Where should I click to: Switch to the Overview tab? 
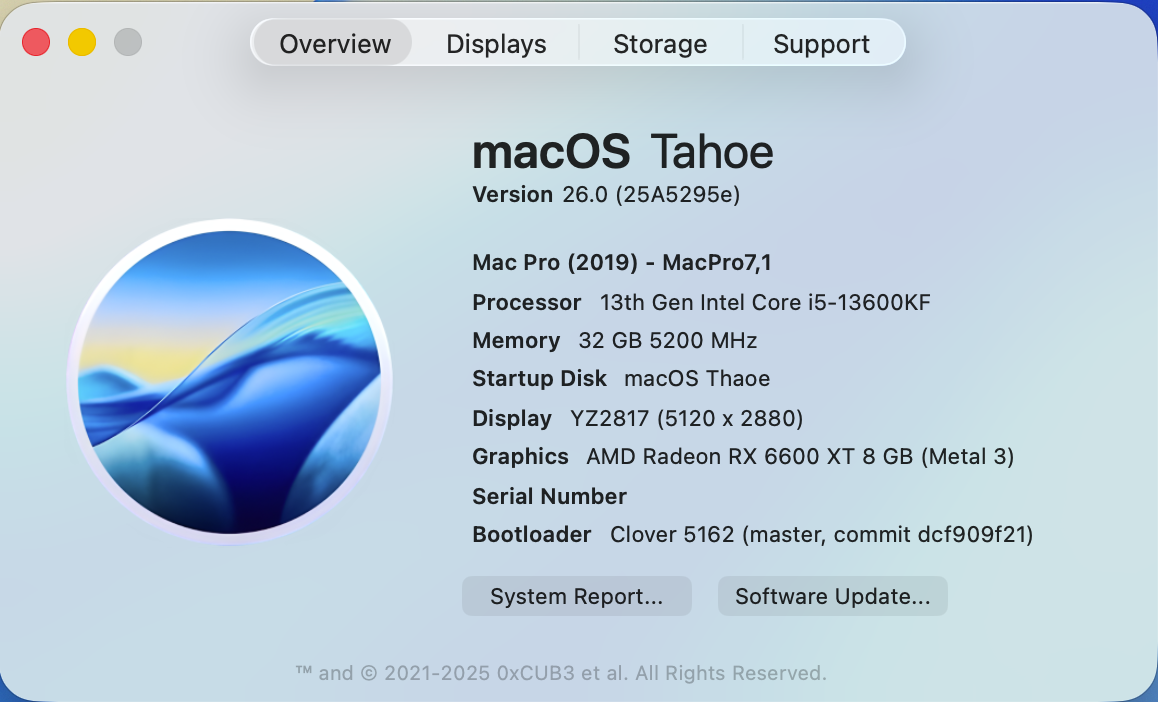pyautogui.click(x=335, y=44)
